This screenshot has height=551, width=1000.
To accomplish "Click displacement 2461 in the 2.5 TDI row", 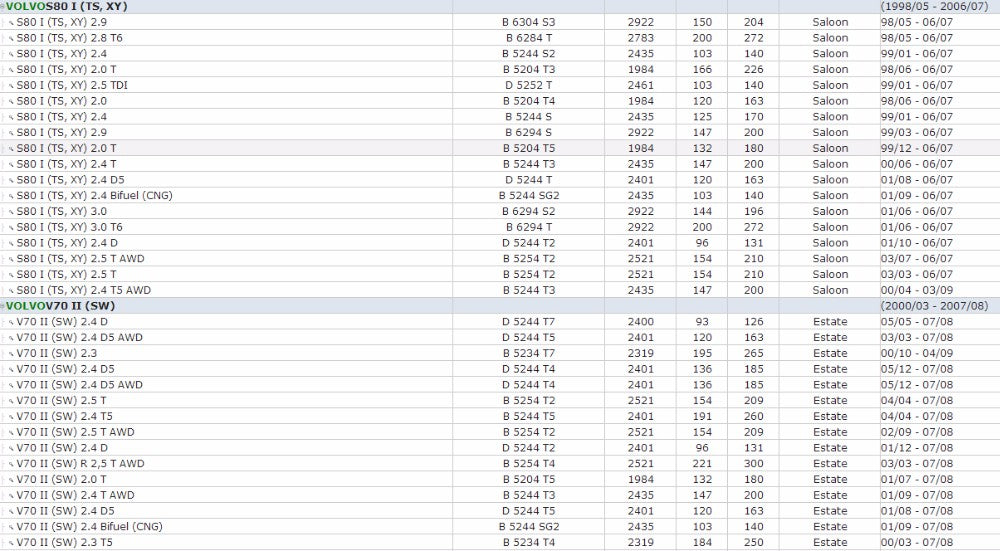I will [x=640, y=85].
